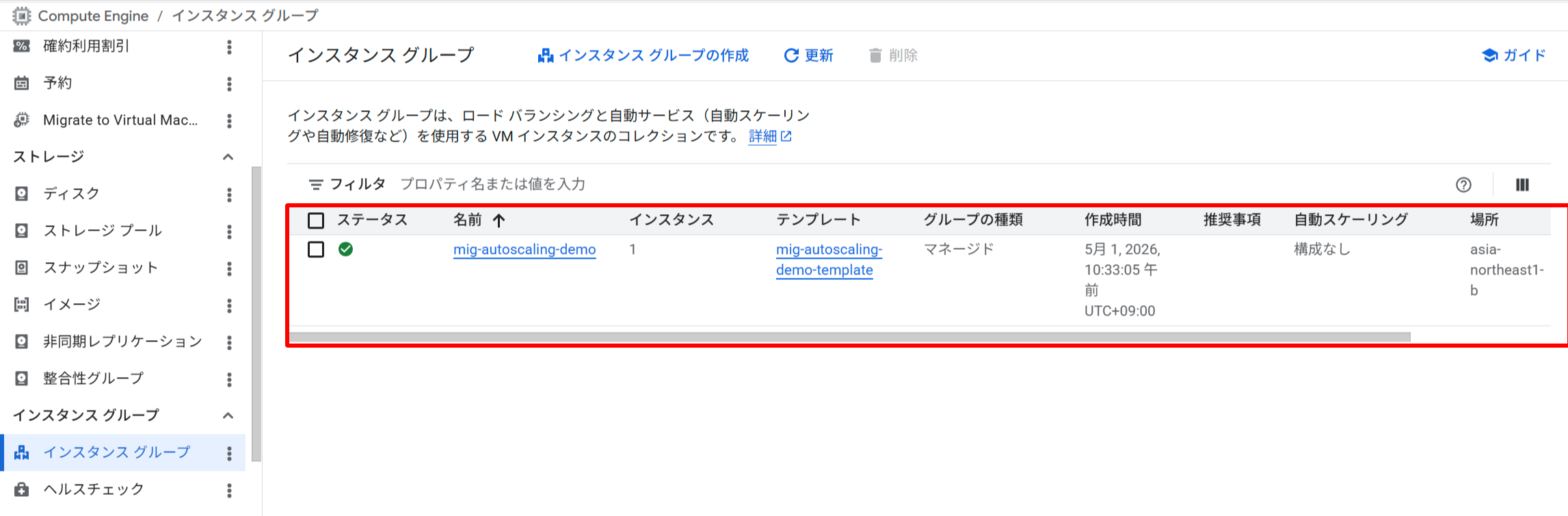This screenshot has width=1568, height=516.
Task: Click the ディスク disk icon
Action: coord(22,194)
